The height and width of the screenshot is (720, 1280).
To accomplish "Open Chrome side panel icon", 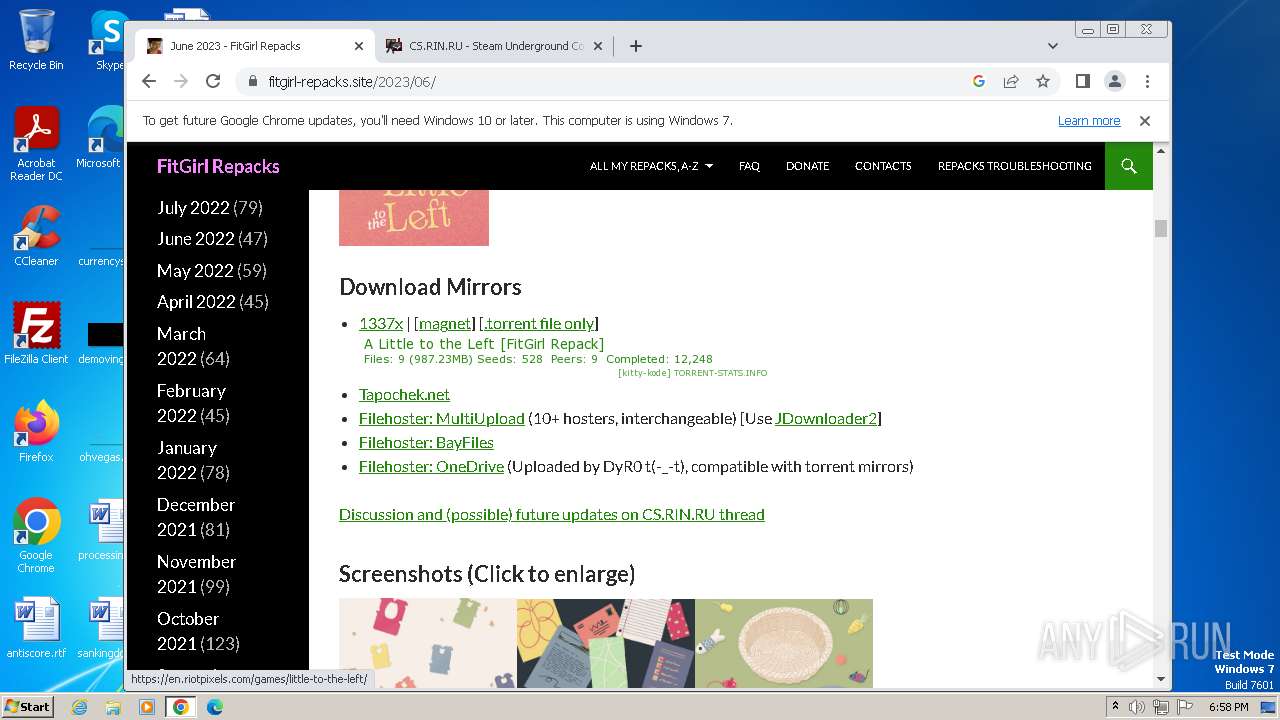I will pyautogui.click(x=1082, y=81).
